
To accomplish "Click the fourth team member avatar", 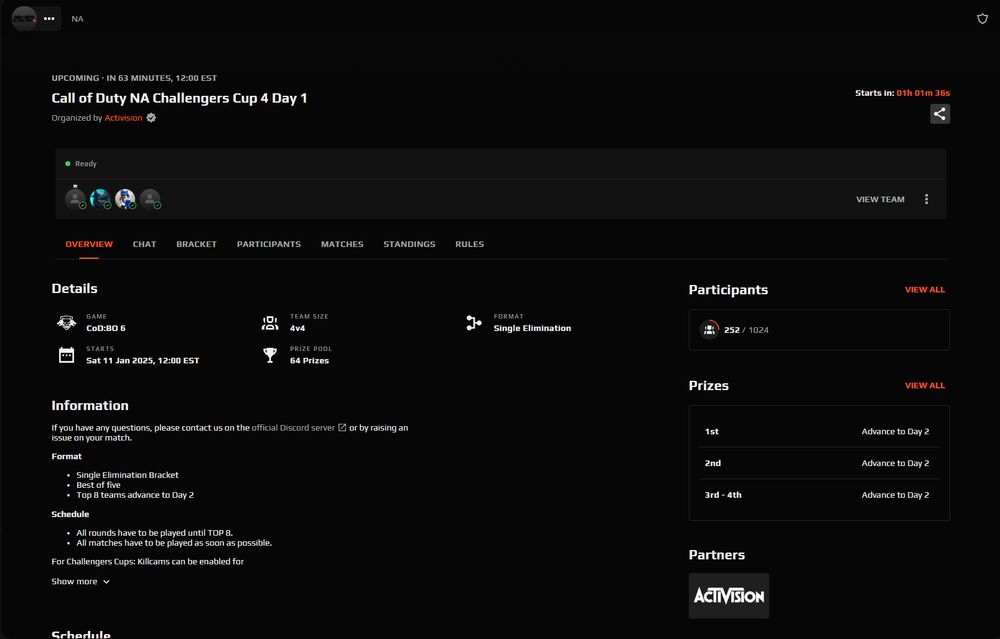I will point(150,198).
